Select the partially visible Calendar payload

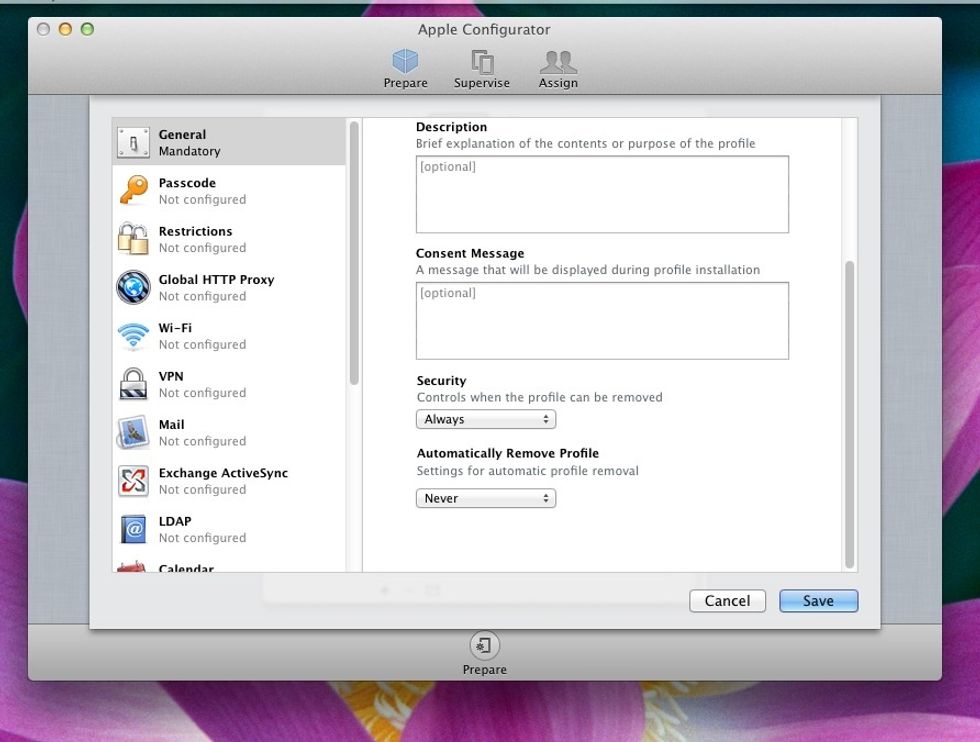[186, 568]
